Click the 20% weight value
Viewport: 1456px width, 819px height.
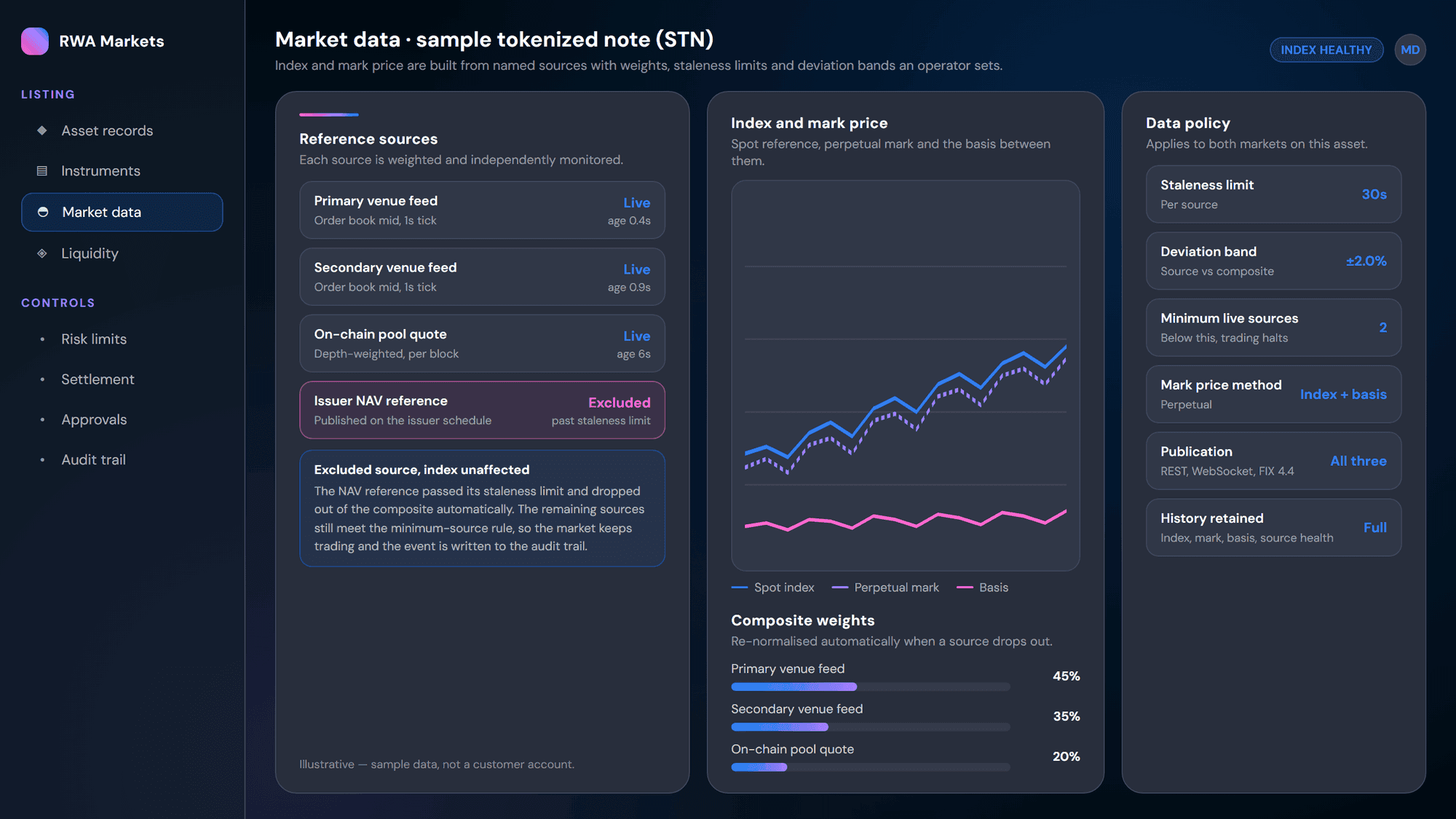(1066, 756)
